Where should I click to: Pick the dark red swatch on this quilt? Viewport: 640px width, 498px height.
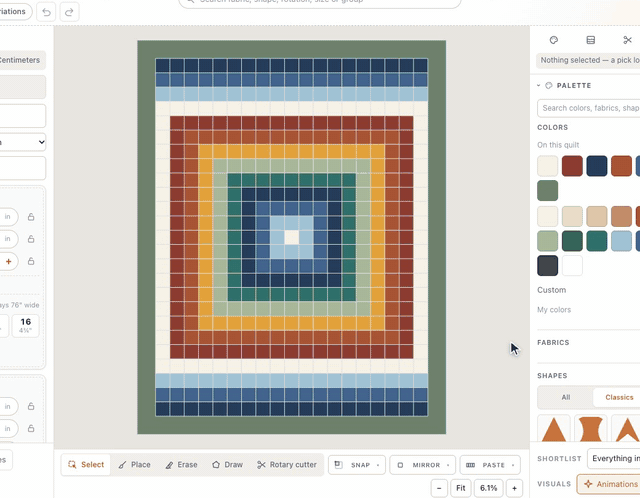572,166
